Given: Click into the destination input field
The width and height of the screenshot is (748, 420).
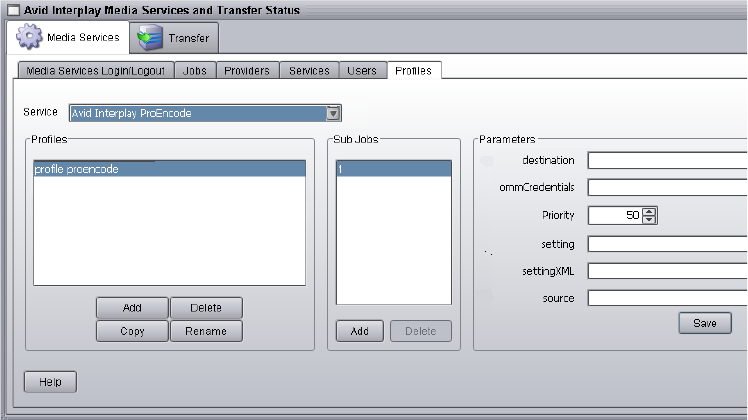Looking at the screenshot, I should [667, 160].
